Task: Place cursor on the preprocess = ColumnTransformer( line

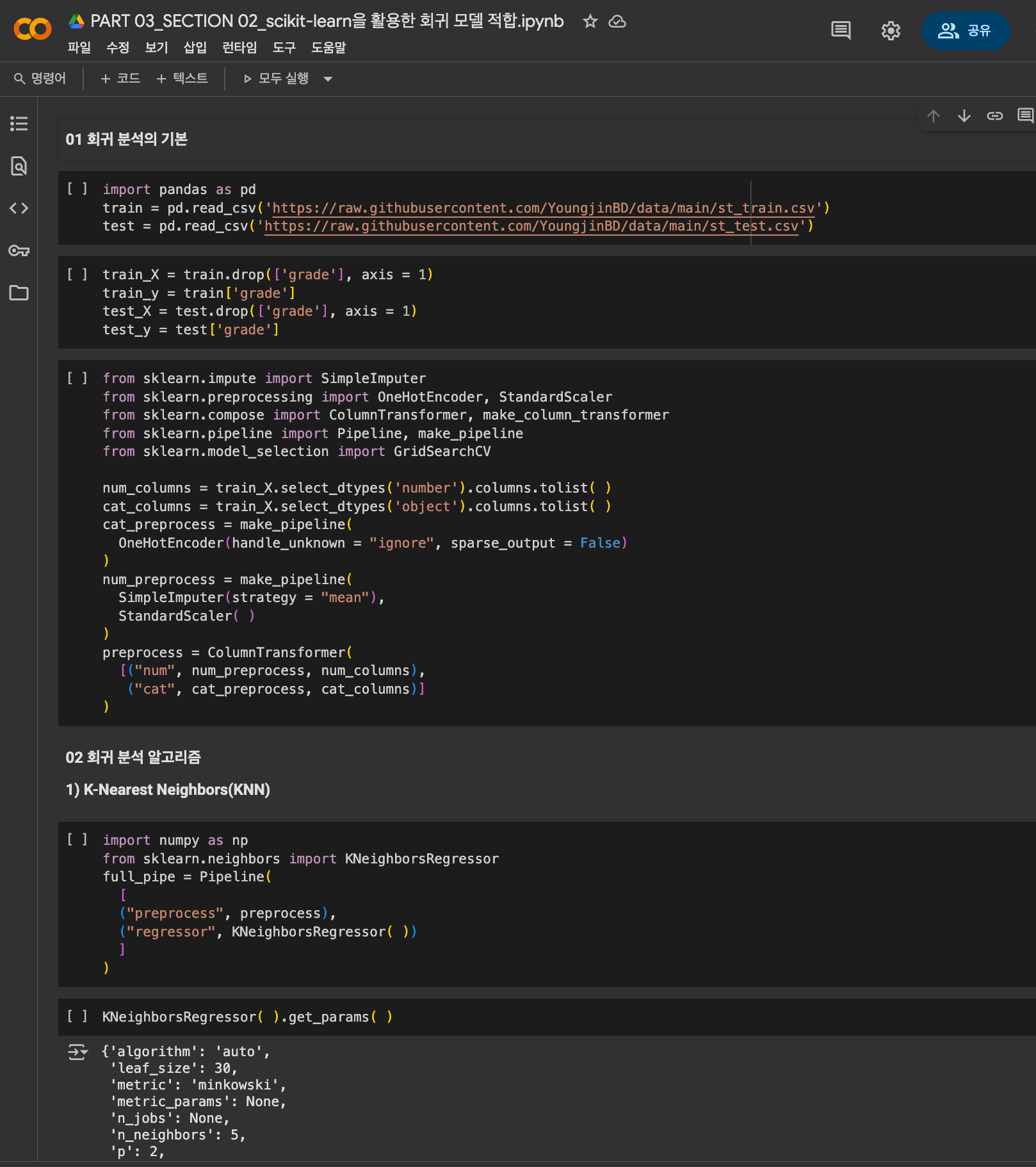Action: pos(228,653)
